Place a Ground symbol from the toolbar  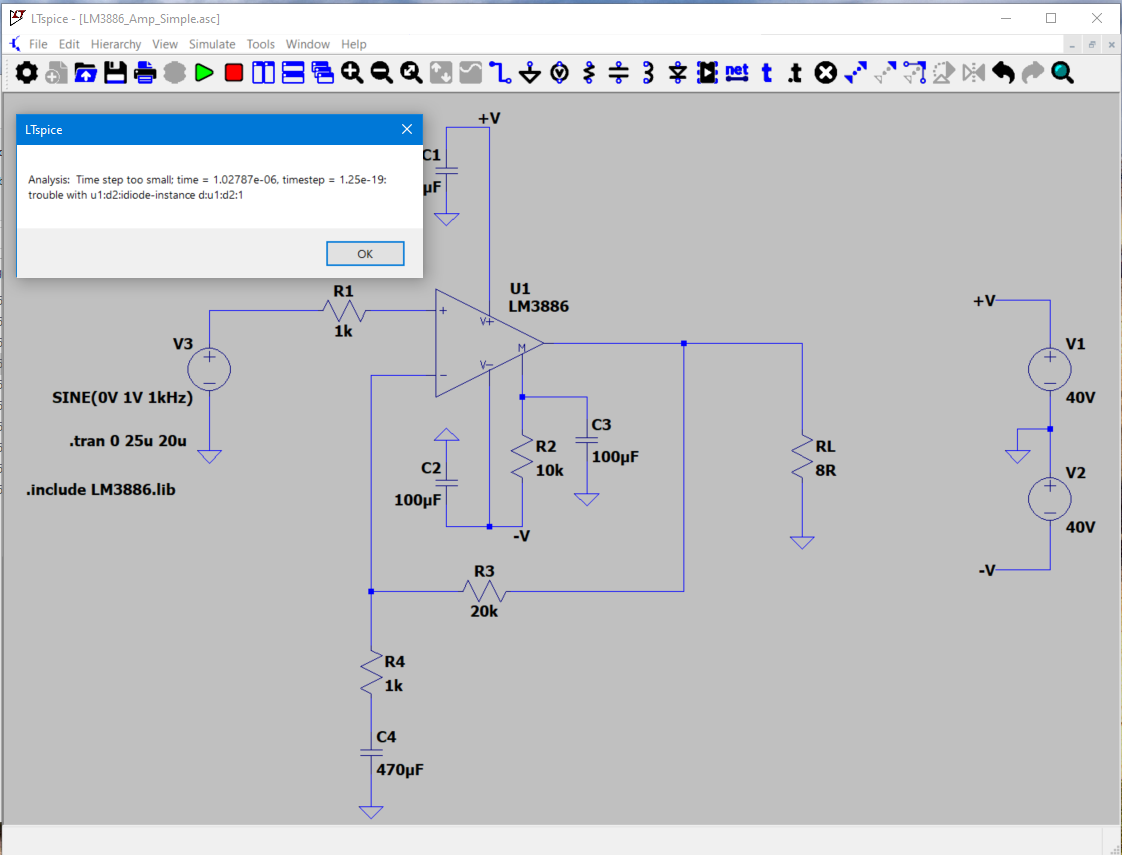point(530,72)
